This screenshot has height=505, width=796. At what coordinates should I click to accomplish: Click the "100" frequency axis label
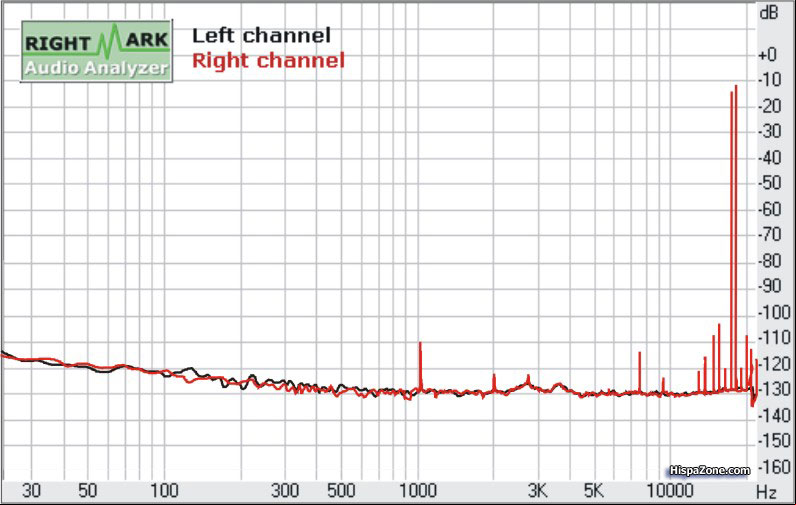point(164,491)
